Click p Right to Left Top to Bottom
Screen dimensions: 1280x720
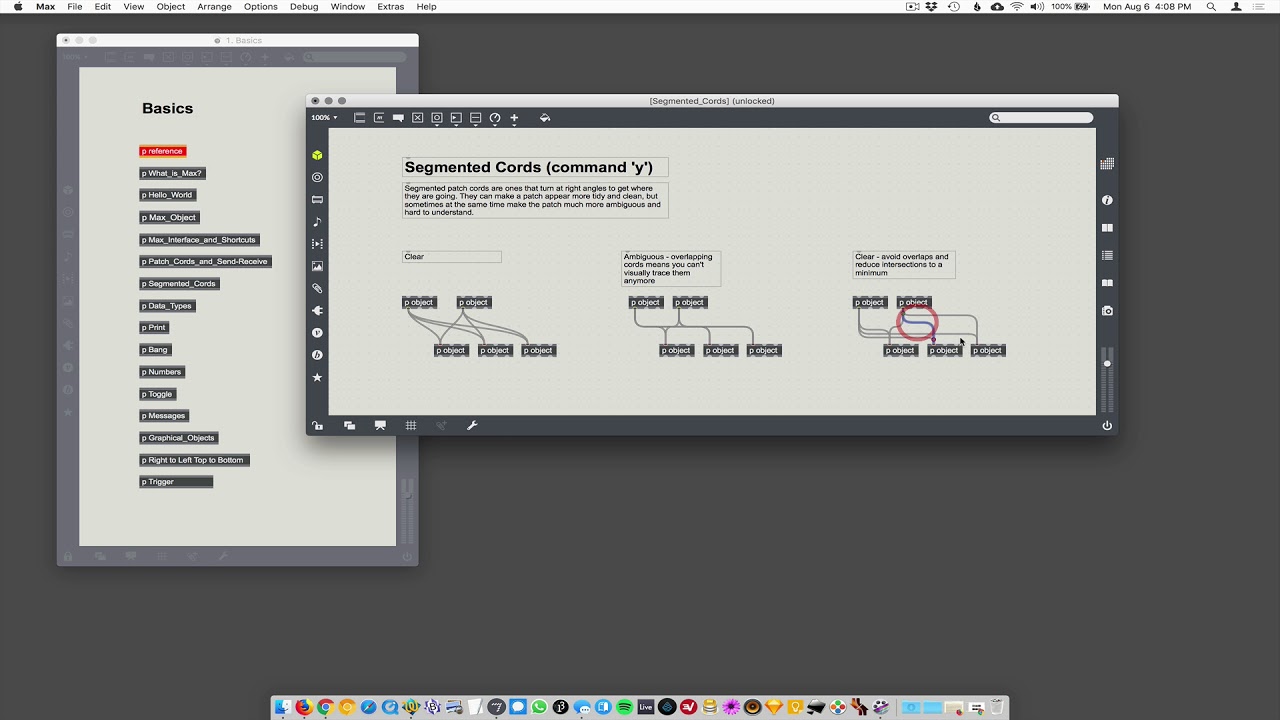click(x=193, y=460)
